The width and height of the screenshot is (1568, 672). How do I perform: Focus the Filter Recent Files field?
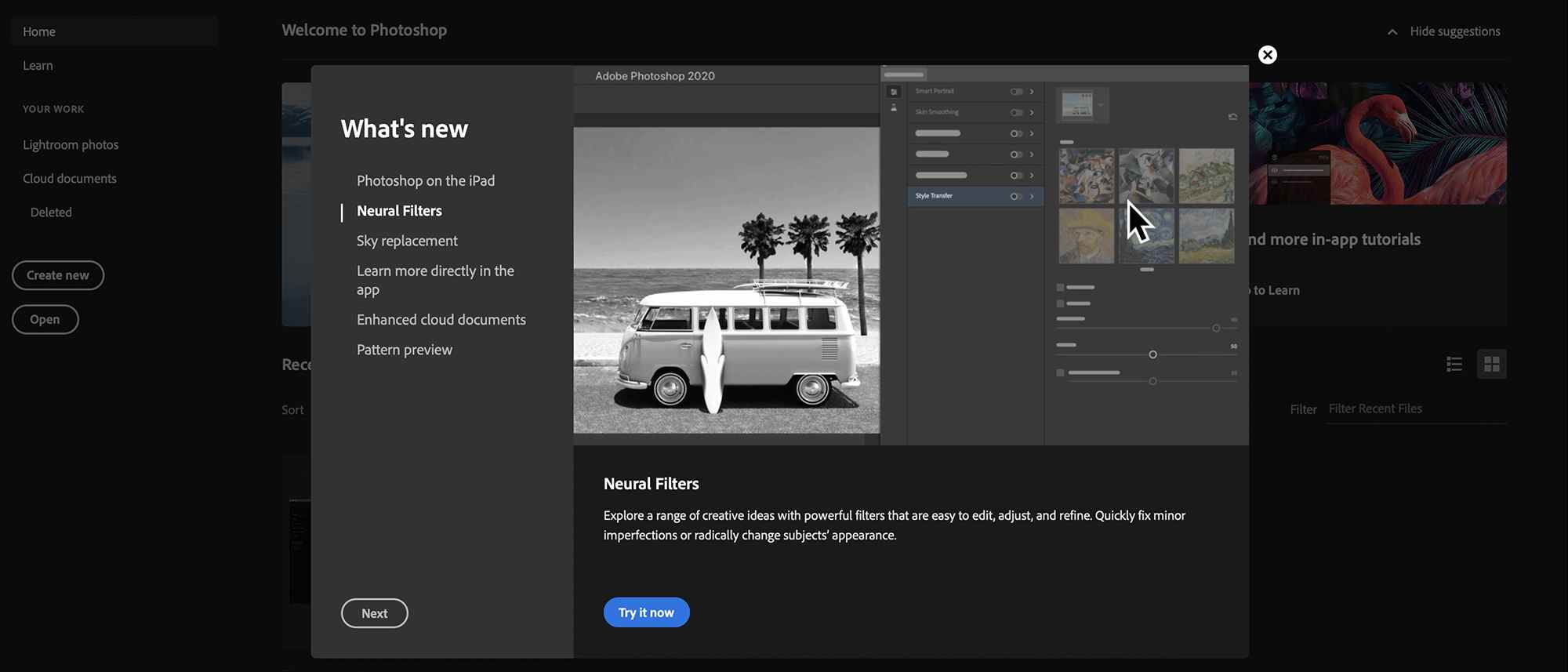pos(1416,409)
